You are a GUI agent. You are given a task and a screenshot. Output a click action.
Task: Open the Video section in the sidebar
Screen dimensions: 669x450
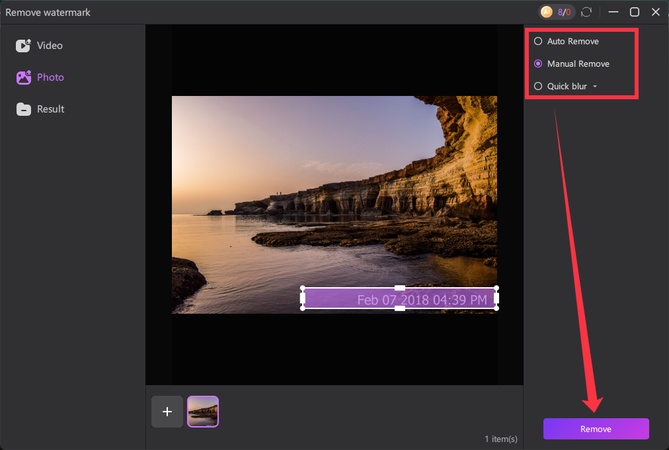coord(39,45)
